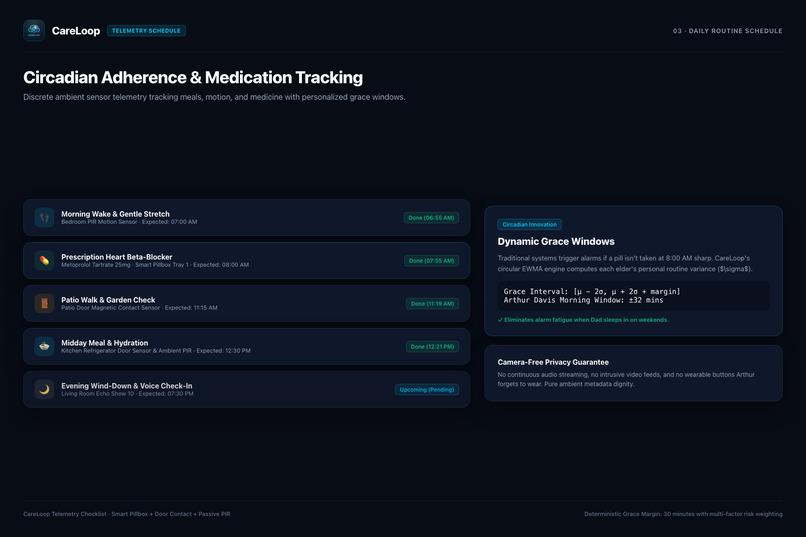The height and width of the screenshot is (537, 806).
Task: Click the Camera-Free Privacy Guarantee heading
Action: (553, 362)
